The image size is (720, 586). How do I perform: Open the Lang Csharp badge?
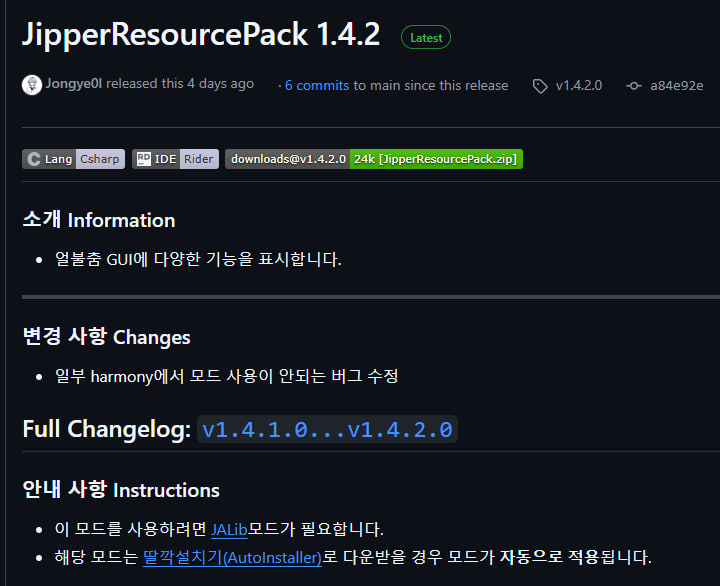coord(73,159)
